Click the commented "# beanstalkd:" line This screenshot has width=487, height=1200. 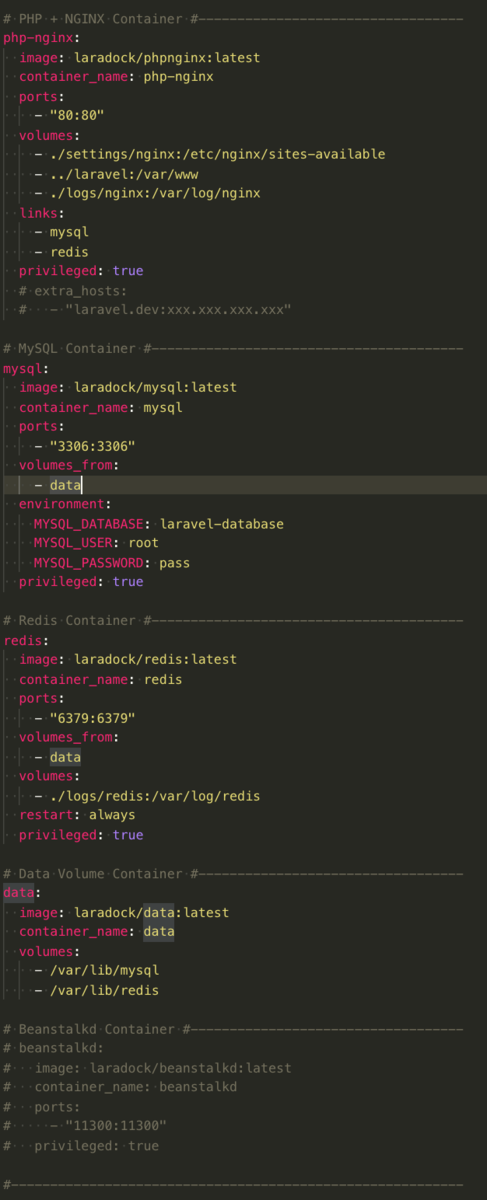[54, 1048]
